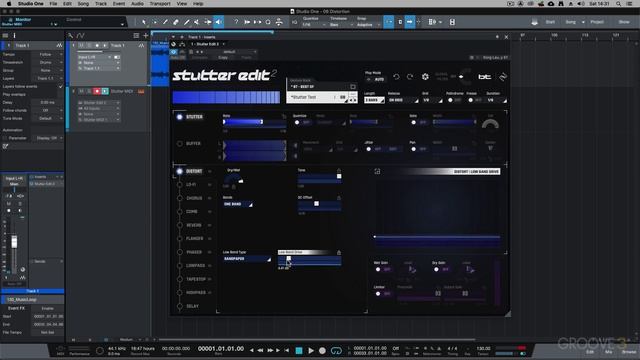Enable the LO-FI effect

pos(180,184)
